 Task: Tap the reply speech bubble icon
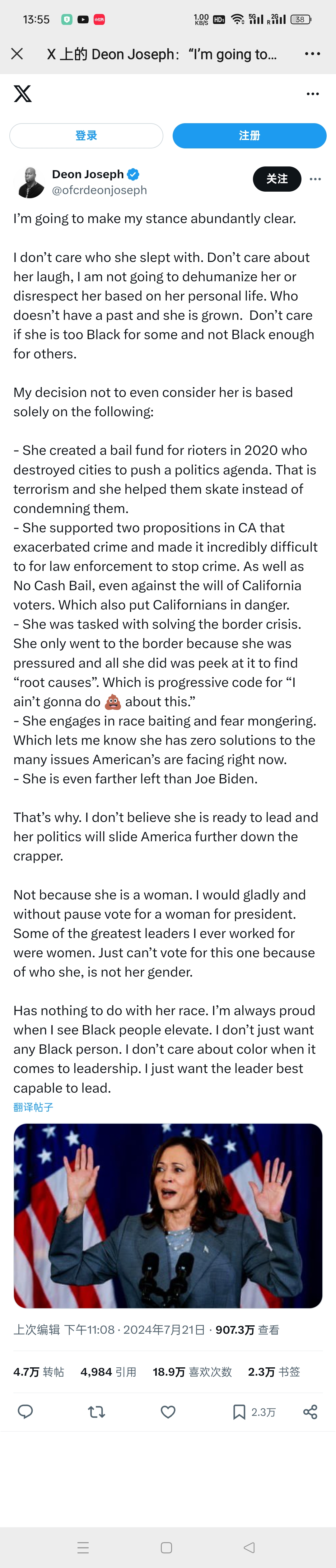point(26,1412)
